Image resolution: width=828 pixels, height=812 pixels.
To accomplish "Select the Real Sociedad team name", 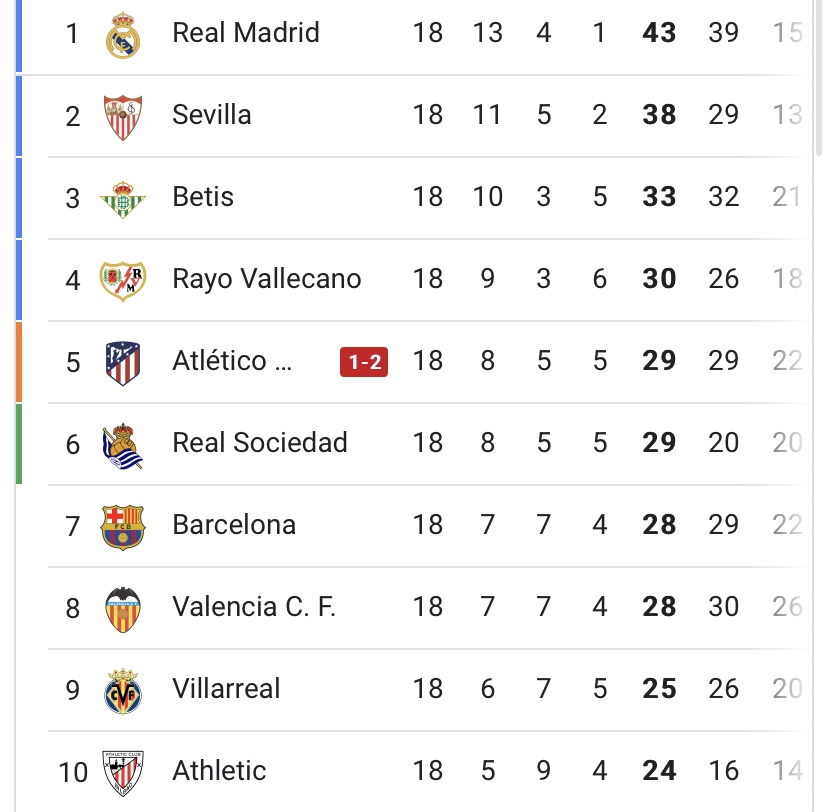I will click(x=260, y=443).
